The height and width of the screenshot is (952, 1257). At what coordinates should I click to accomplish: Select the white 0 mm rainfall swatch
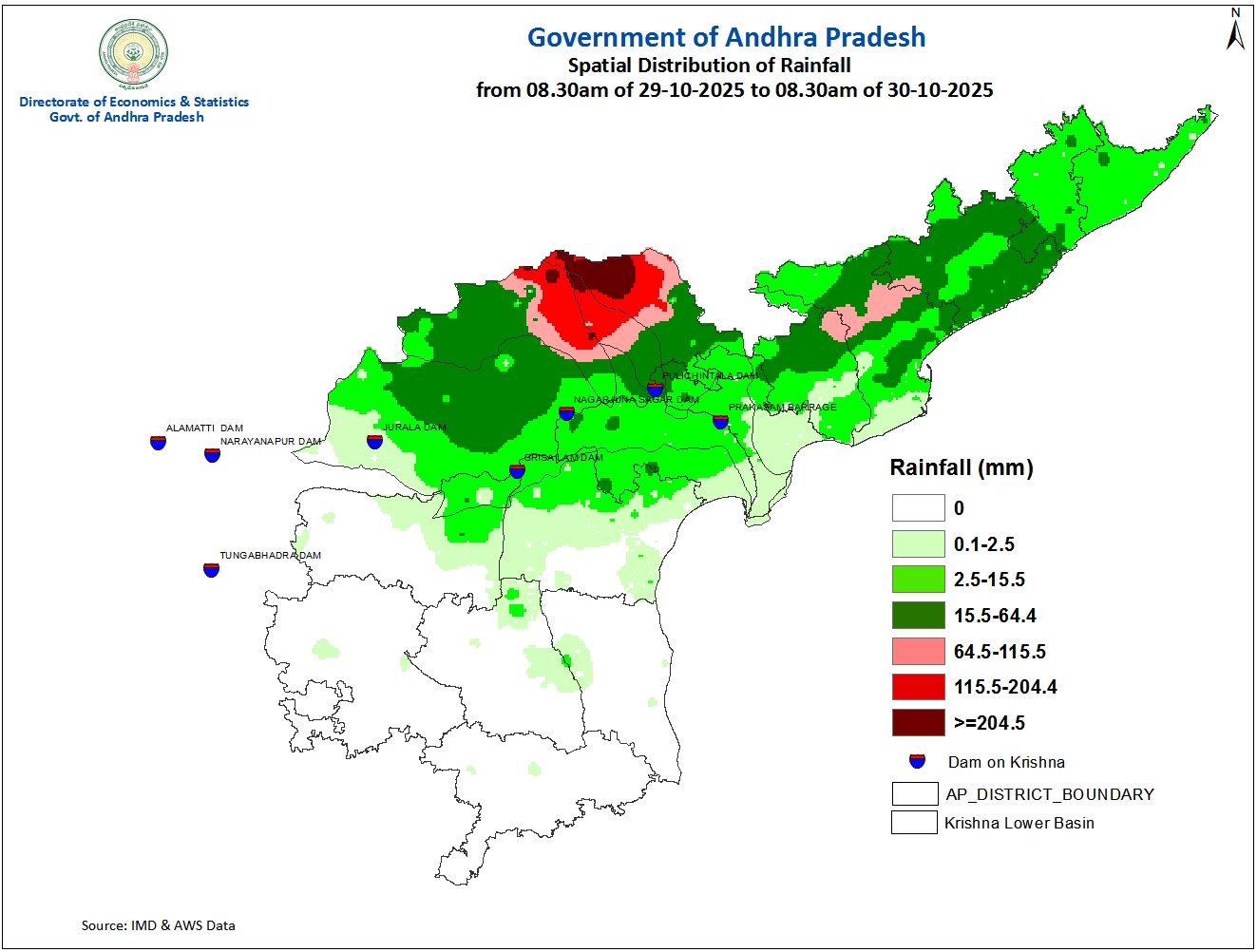coord(918,507)
